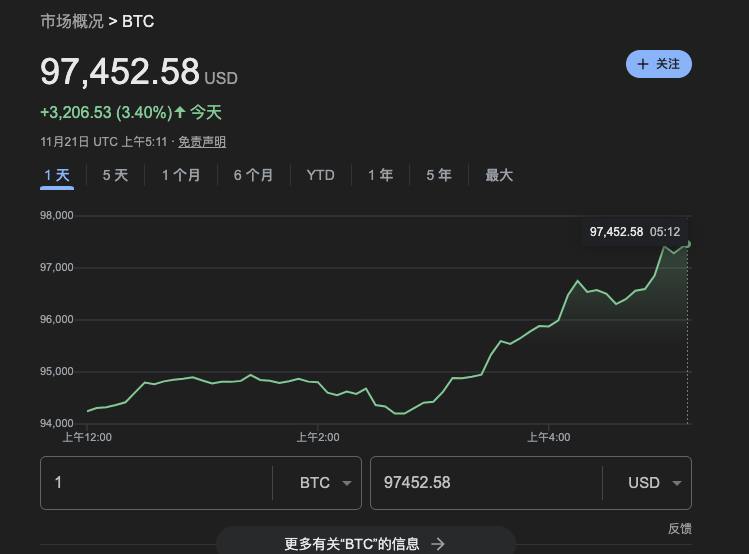Screen dimensions: 749x554
Task: Click the 上午2:00 time label
Action: [318, 437]
